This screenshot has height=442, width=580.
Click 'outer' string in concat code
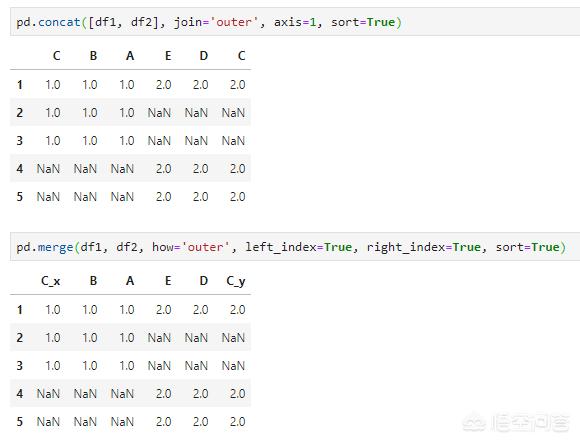[233, 22]
